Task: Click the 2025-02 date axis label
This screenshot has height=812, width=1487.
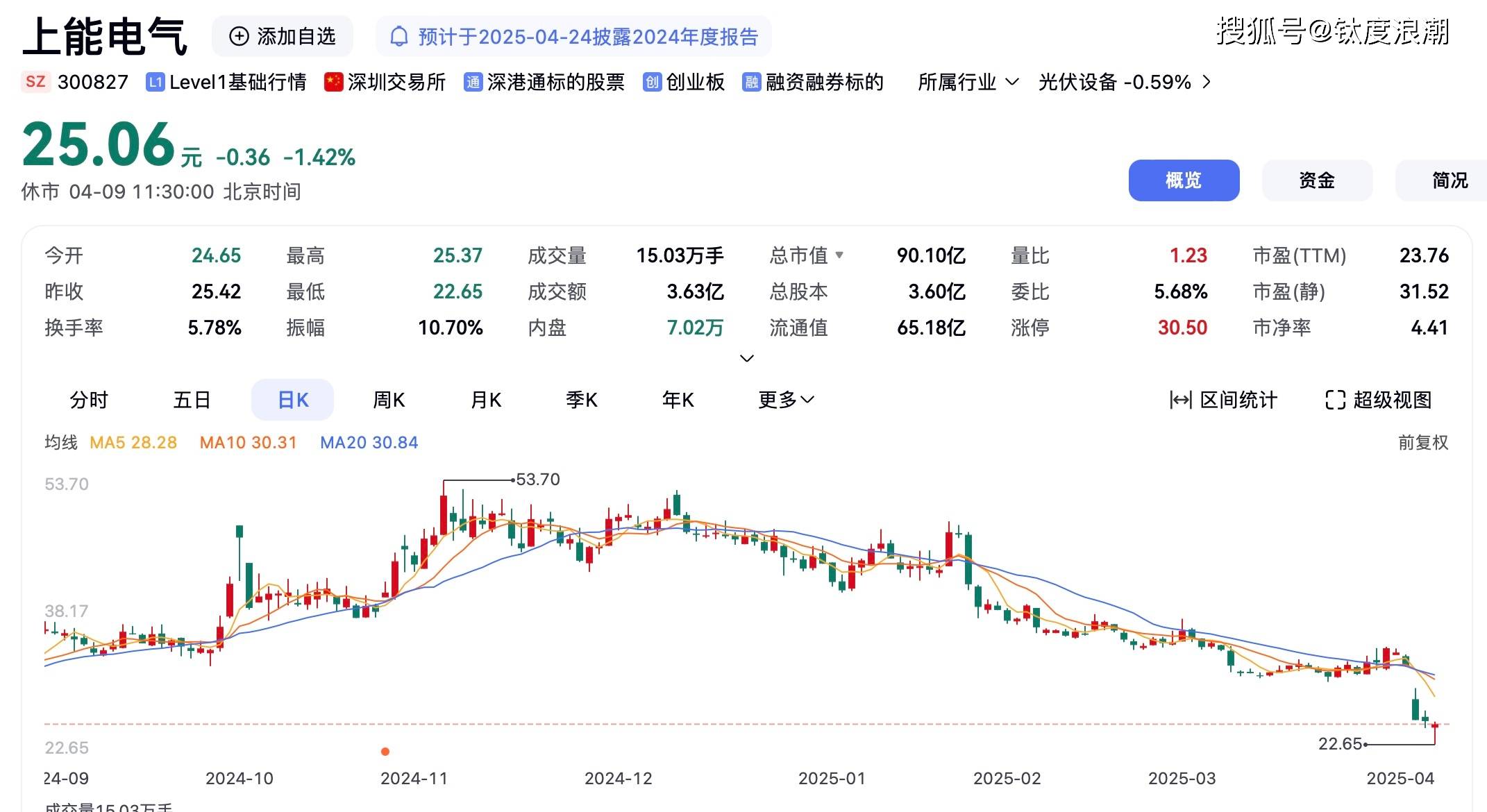Action: pos(1007,779)
